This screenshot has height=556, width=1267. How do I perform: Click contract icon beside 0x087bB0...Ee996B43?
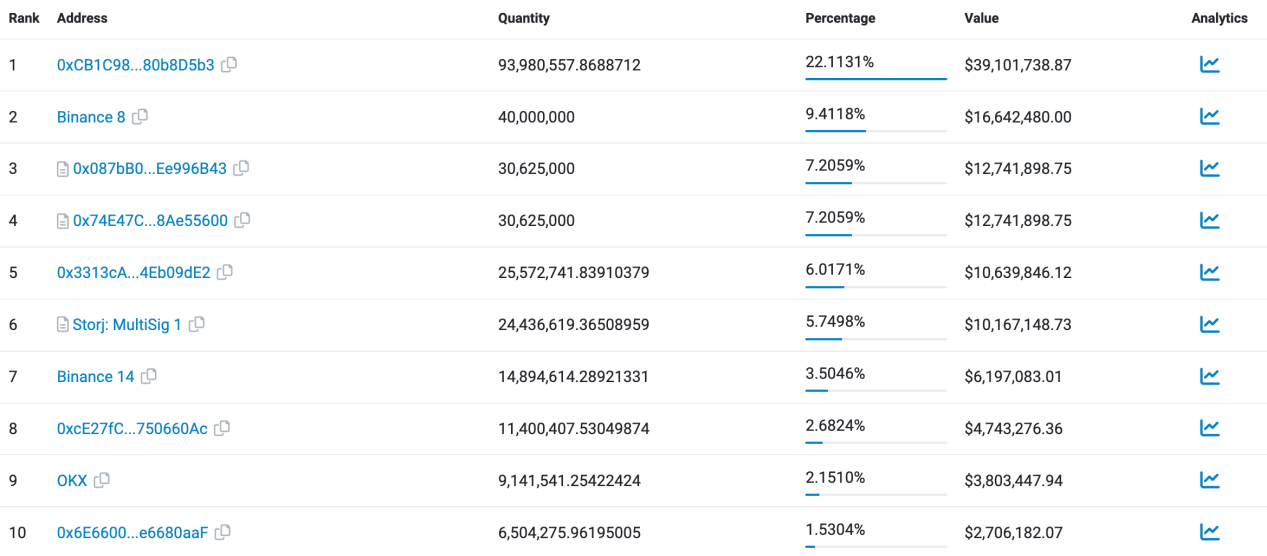63,169
